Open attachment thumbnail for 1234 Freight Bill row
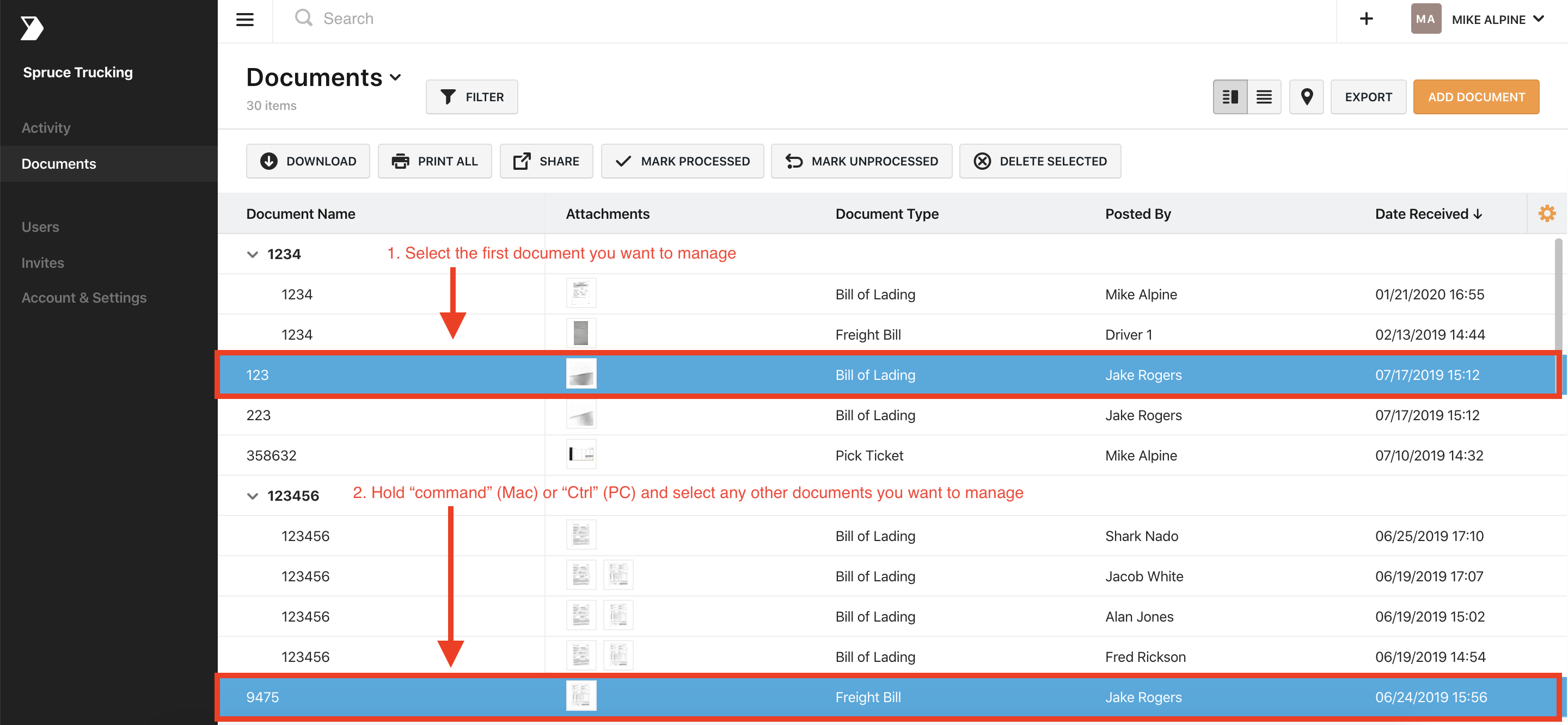The image size is (1568, 725). pos(581,334)
